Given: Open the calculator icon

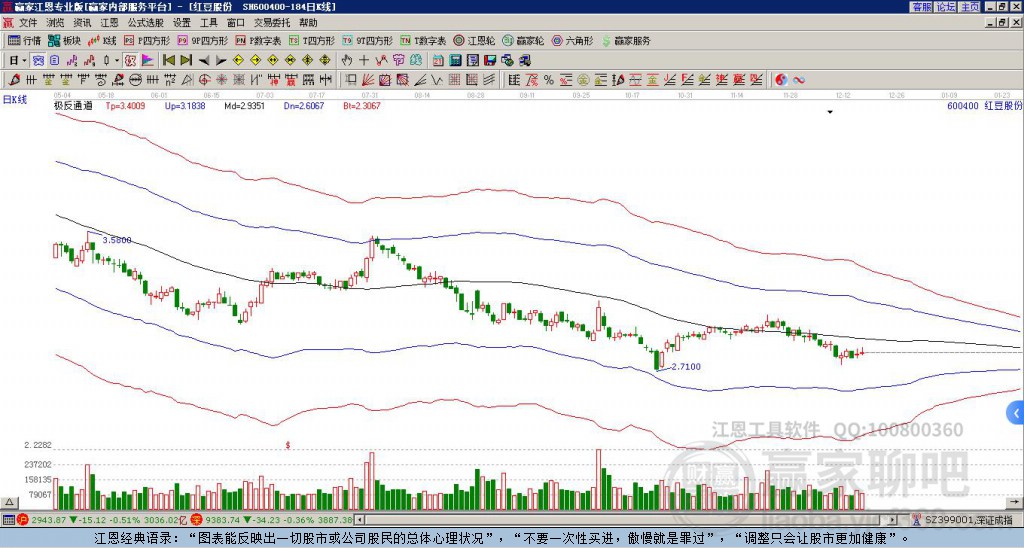Looking at the screenshot, I should (x=455, y=61).
